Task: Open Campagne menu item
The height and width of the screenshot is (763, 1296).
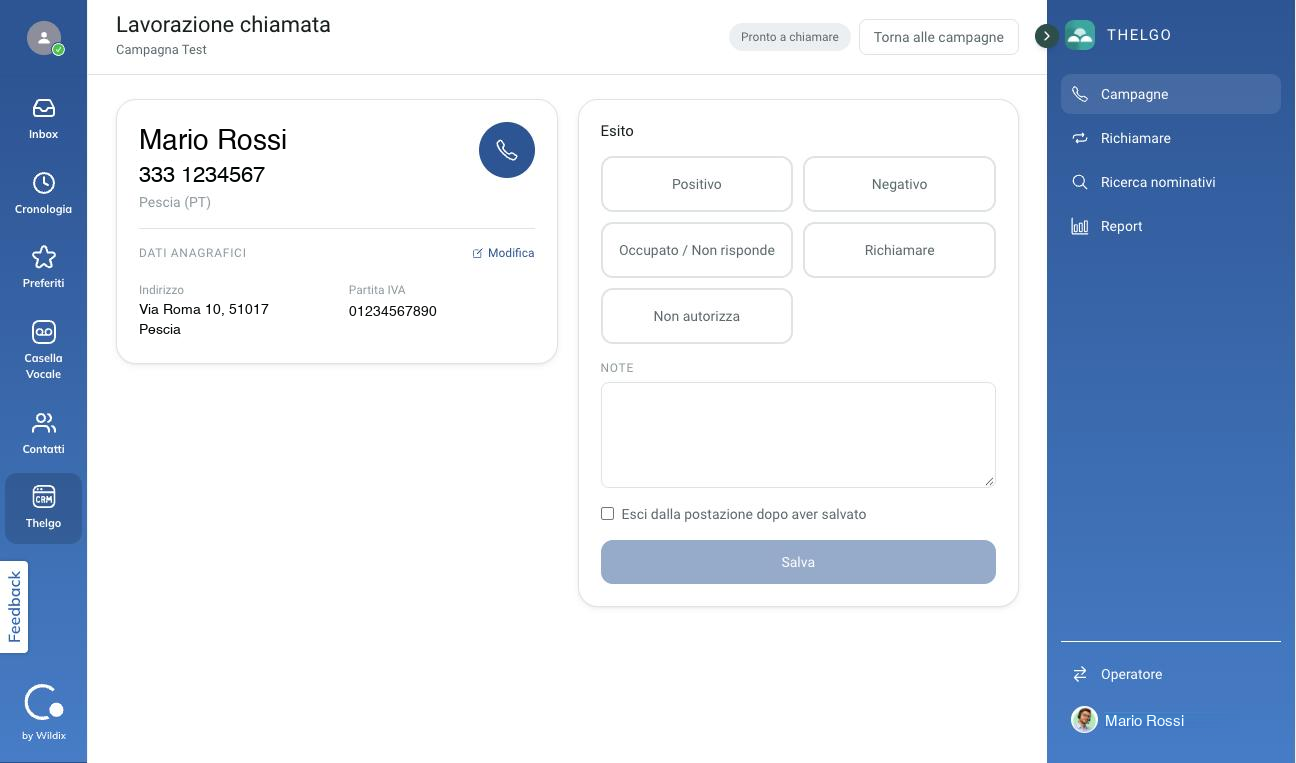Action: click(x=1171, y=94)
